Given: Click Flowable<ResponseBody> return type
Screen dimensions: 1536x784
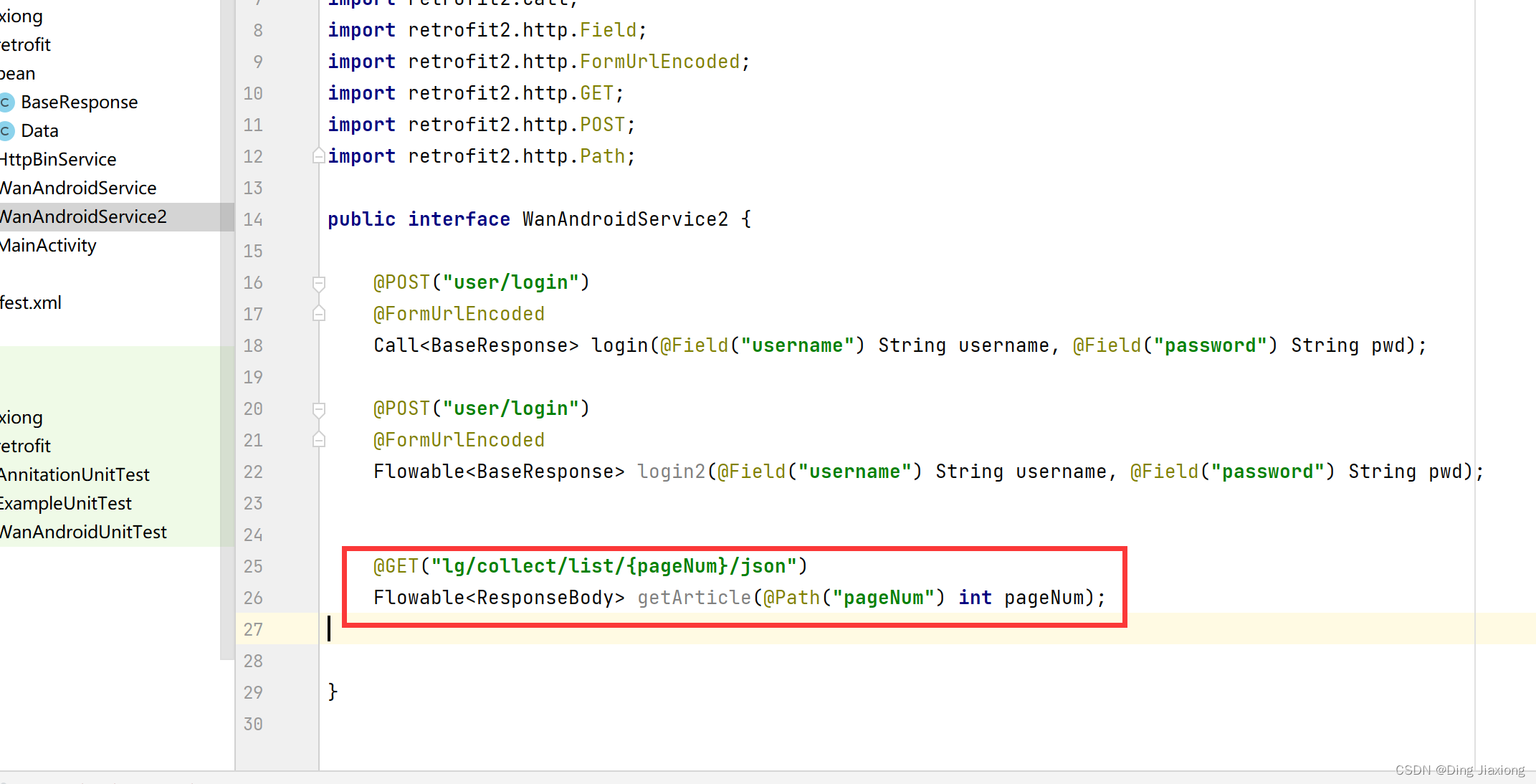Looking at the screenshot, I should (x=499, y=598).
